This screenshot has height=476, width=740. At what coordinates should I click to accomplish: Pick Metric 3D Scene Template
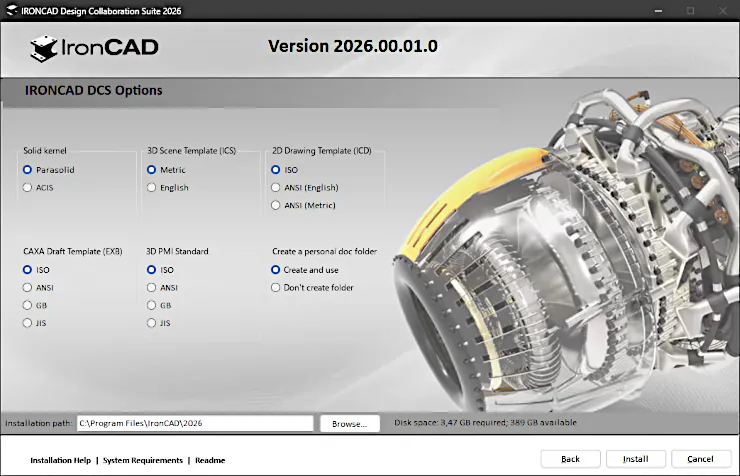[x=152, y=170]
